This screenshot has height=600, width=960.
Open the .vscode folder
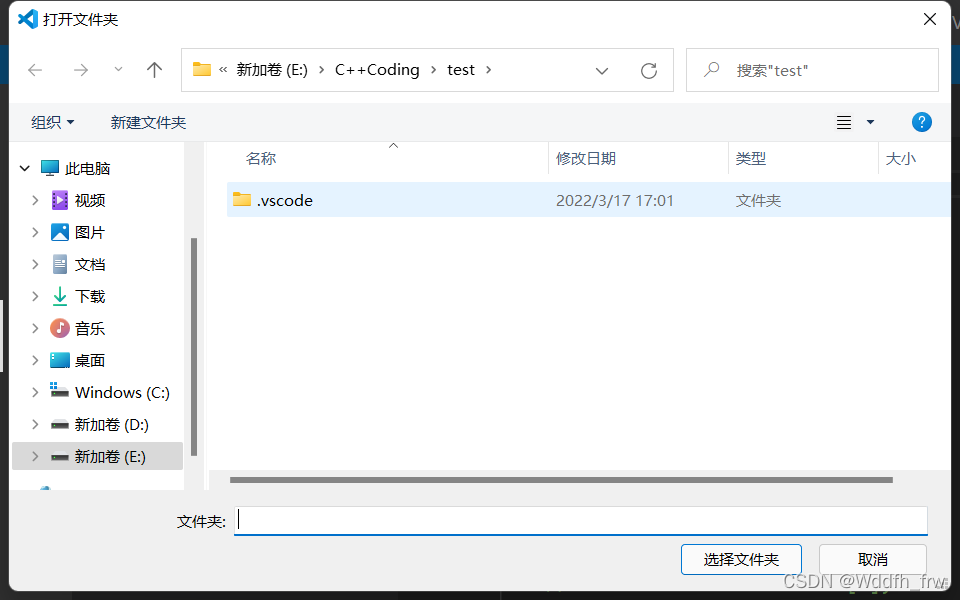click(285, 200)
